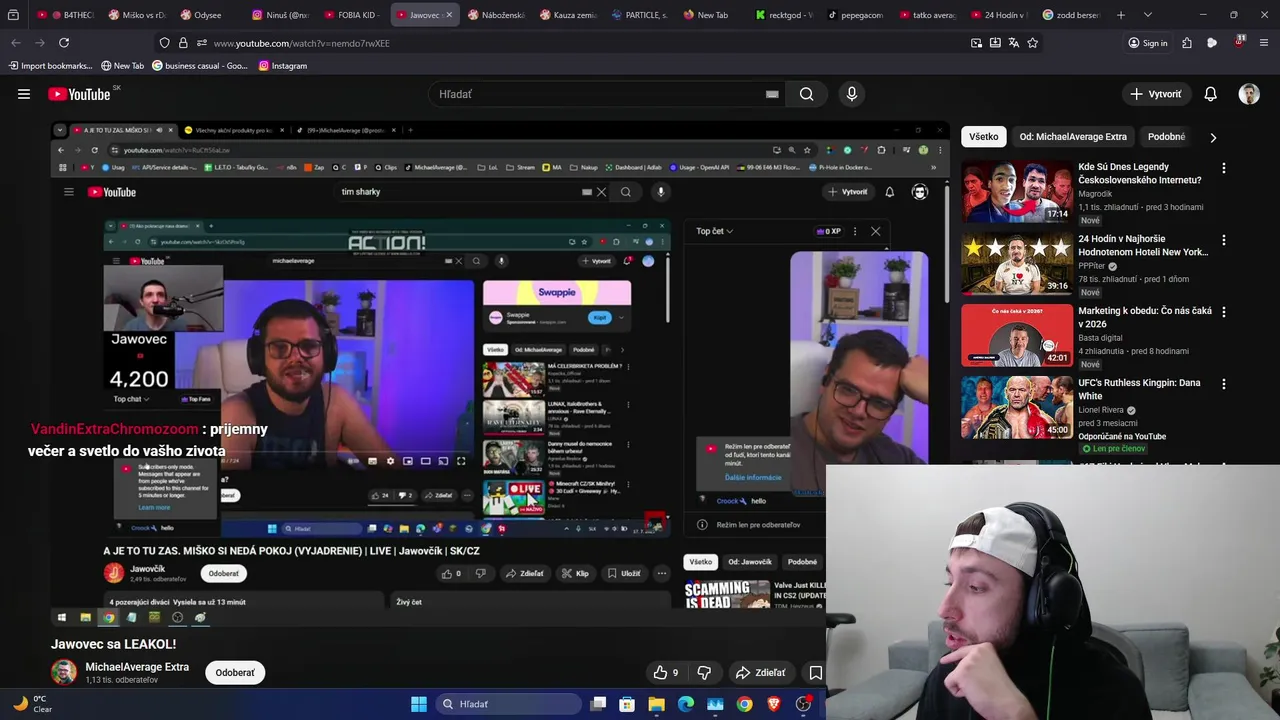Open Task View on the taskbar
Image resolution: width=1280 pixels, height=720 pixels.
(x=598, y=704)
